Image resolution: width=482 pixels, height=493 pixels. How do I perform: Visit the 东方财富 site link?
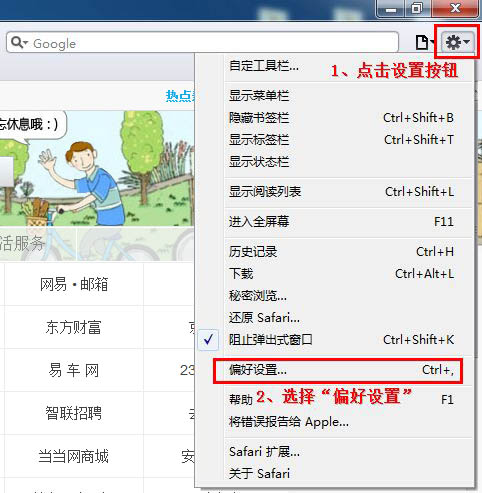click(x=73, y=327)
